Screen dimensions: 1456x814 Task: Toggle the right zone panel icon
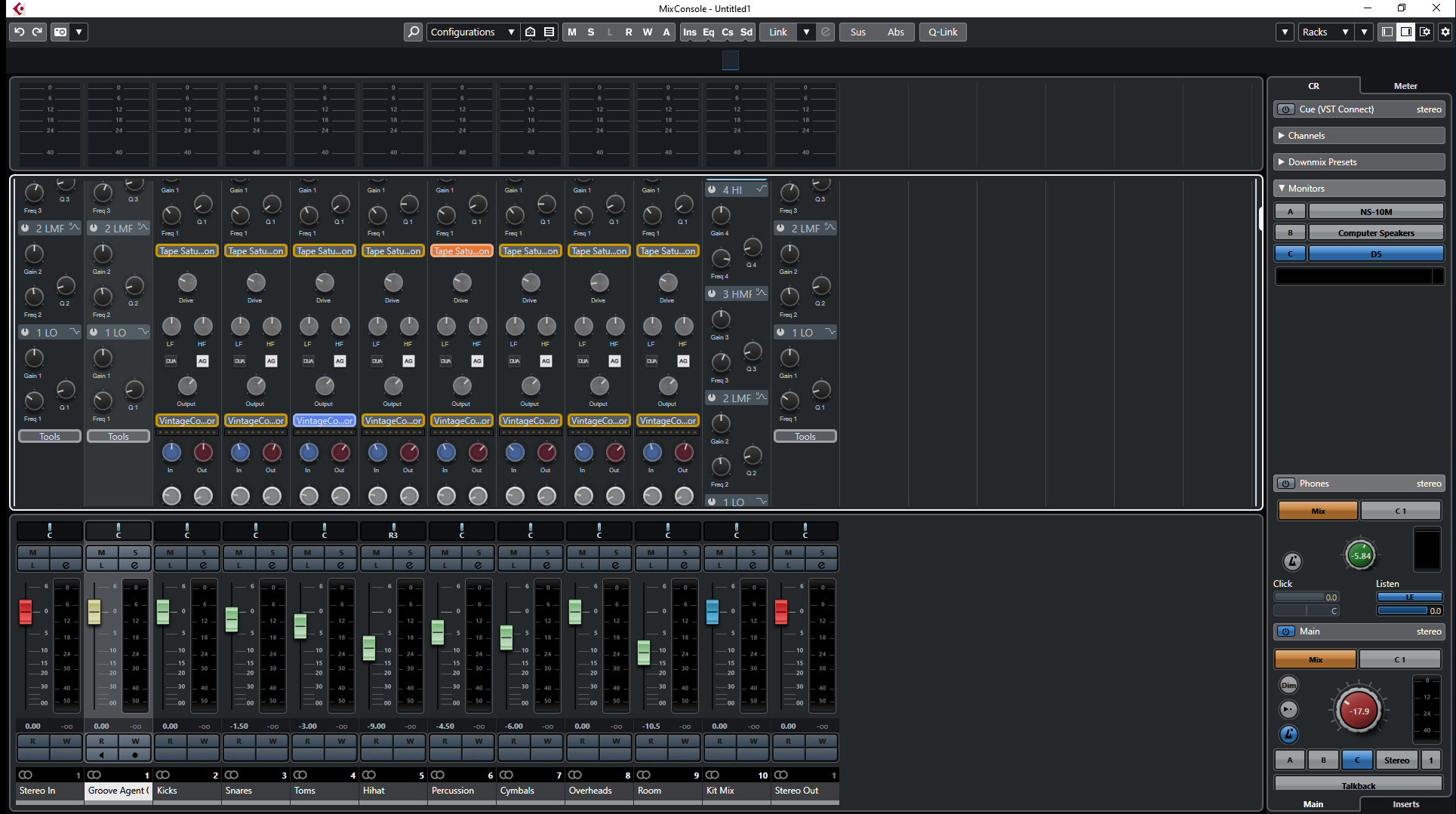1405,32
